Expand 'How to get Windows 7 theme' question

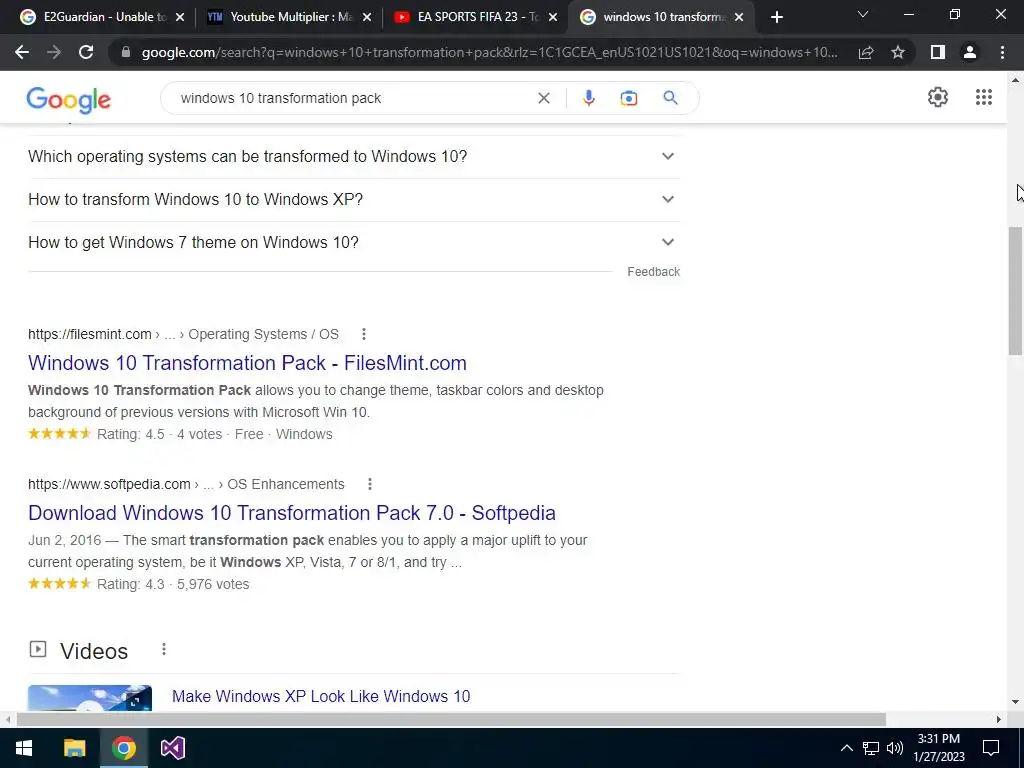pos(353,242)
